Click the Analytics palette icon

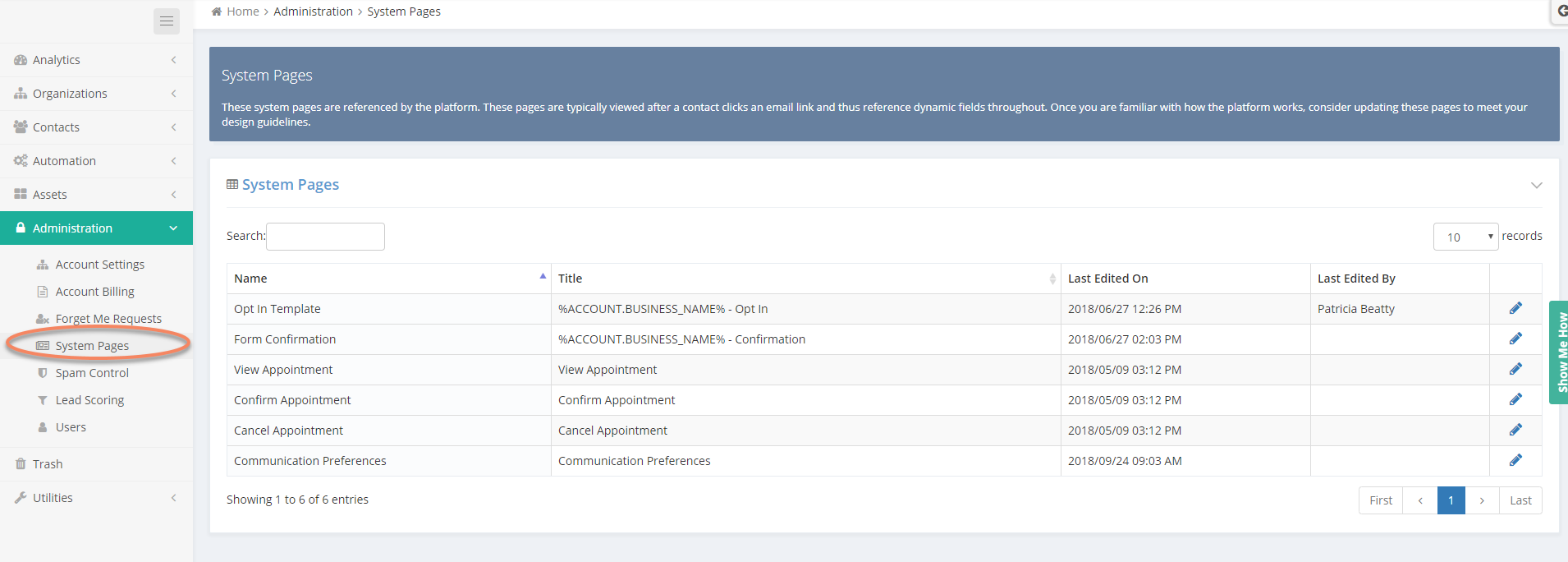[21, 60]
